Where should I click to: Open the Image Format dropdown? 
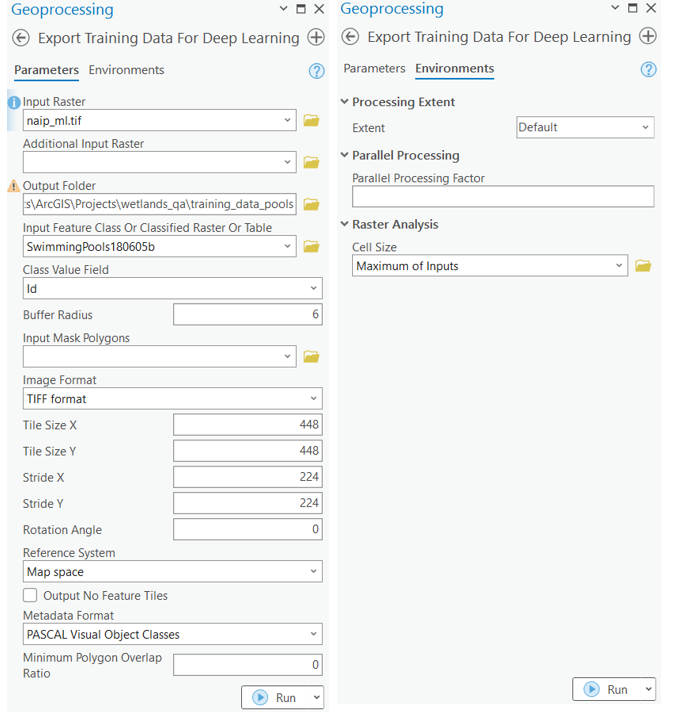173,399
